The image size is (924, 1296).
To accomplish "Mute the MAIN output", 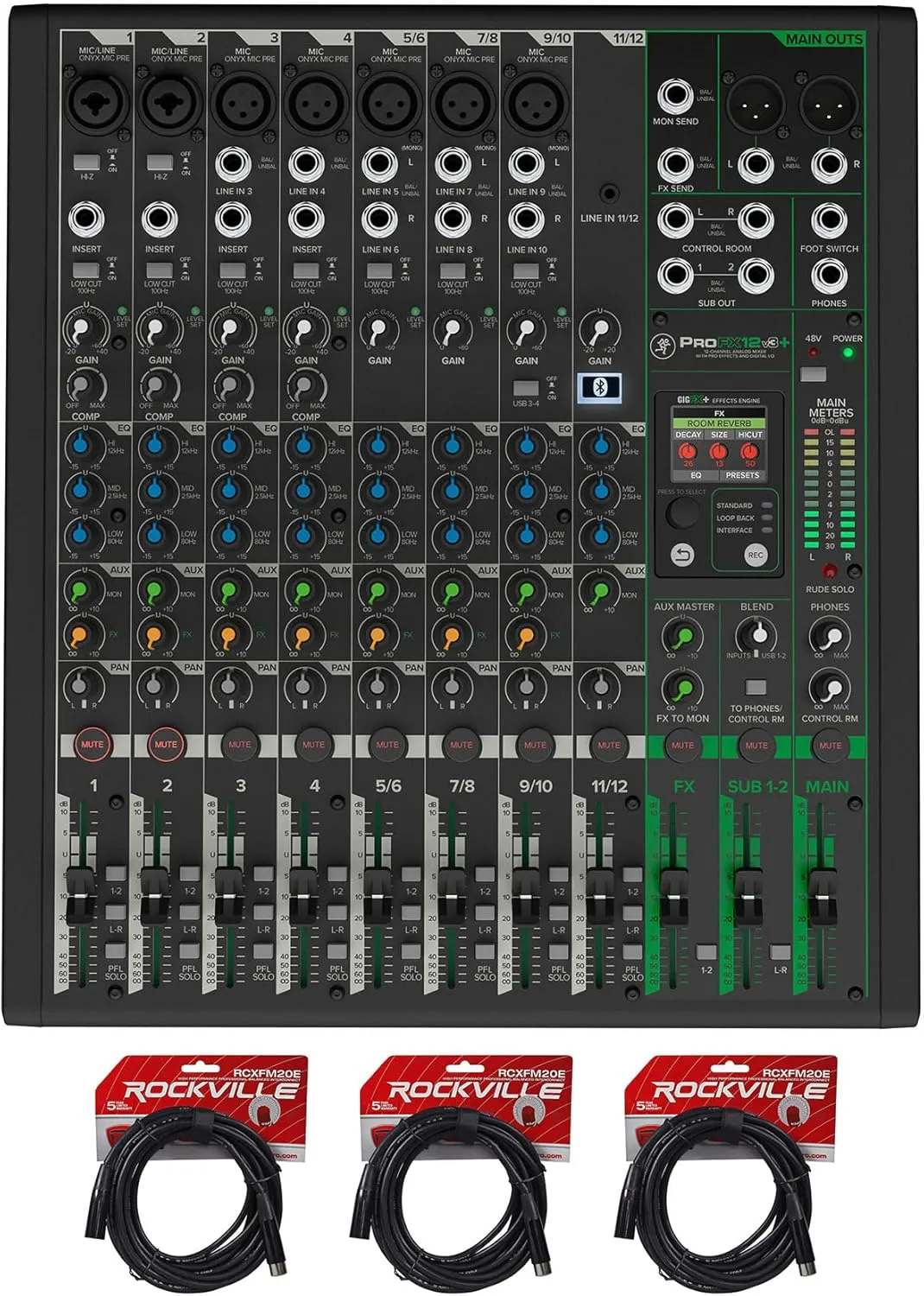I will pos(830,745).
